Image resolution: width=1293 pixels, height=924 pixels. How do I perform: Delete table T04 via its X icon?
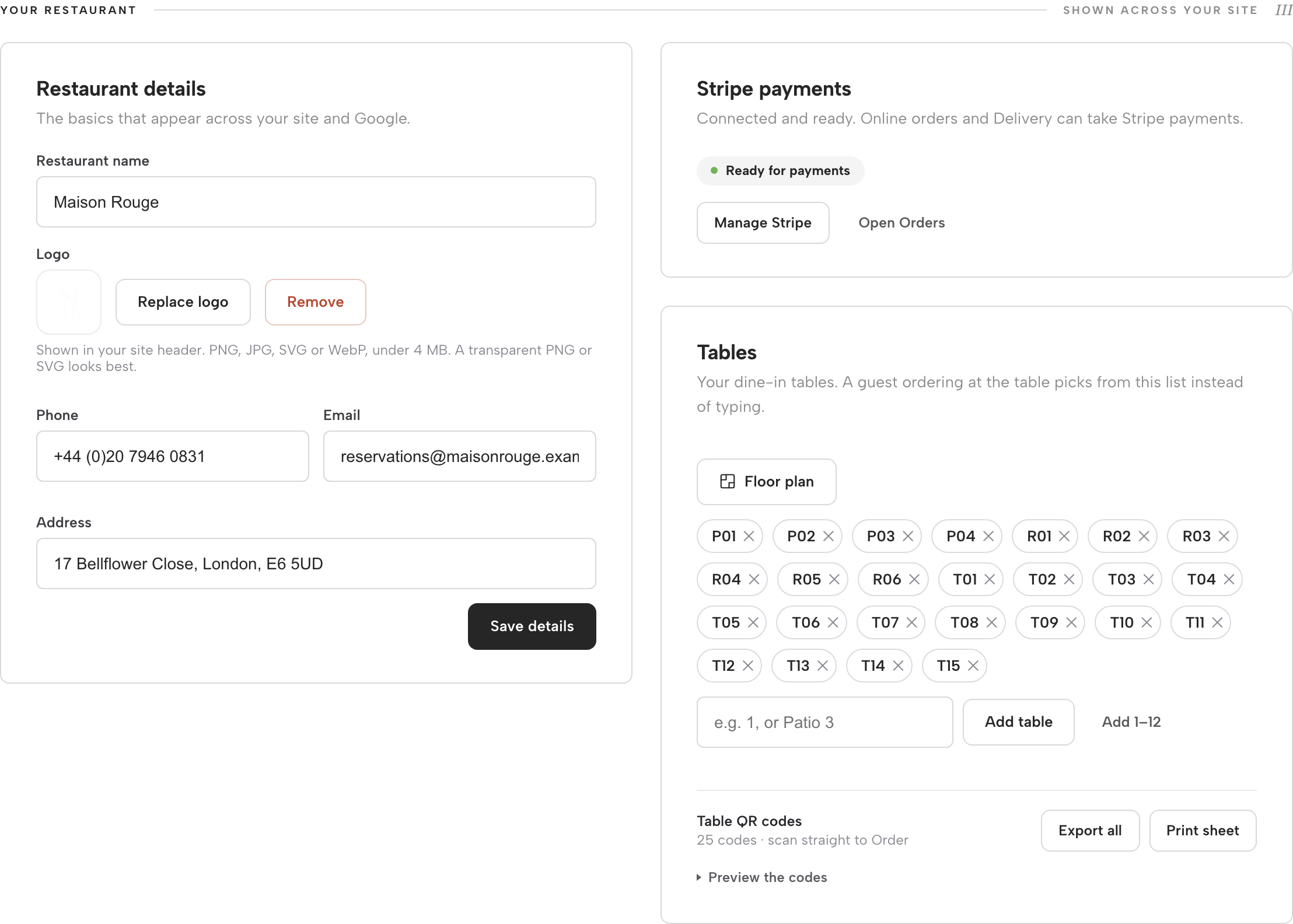point(1229,579)
